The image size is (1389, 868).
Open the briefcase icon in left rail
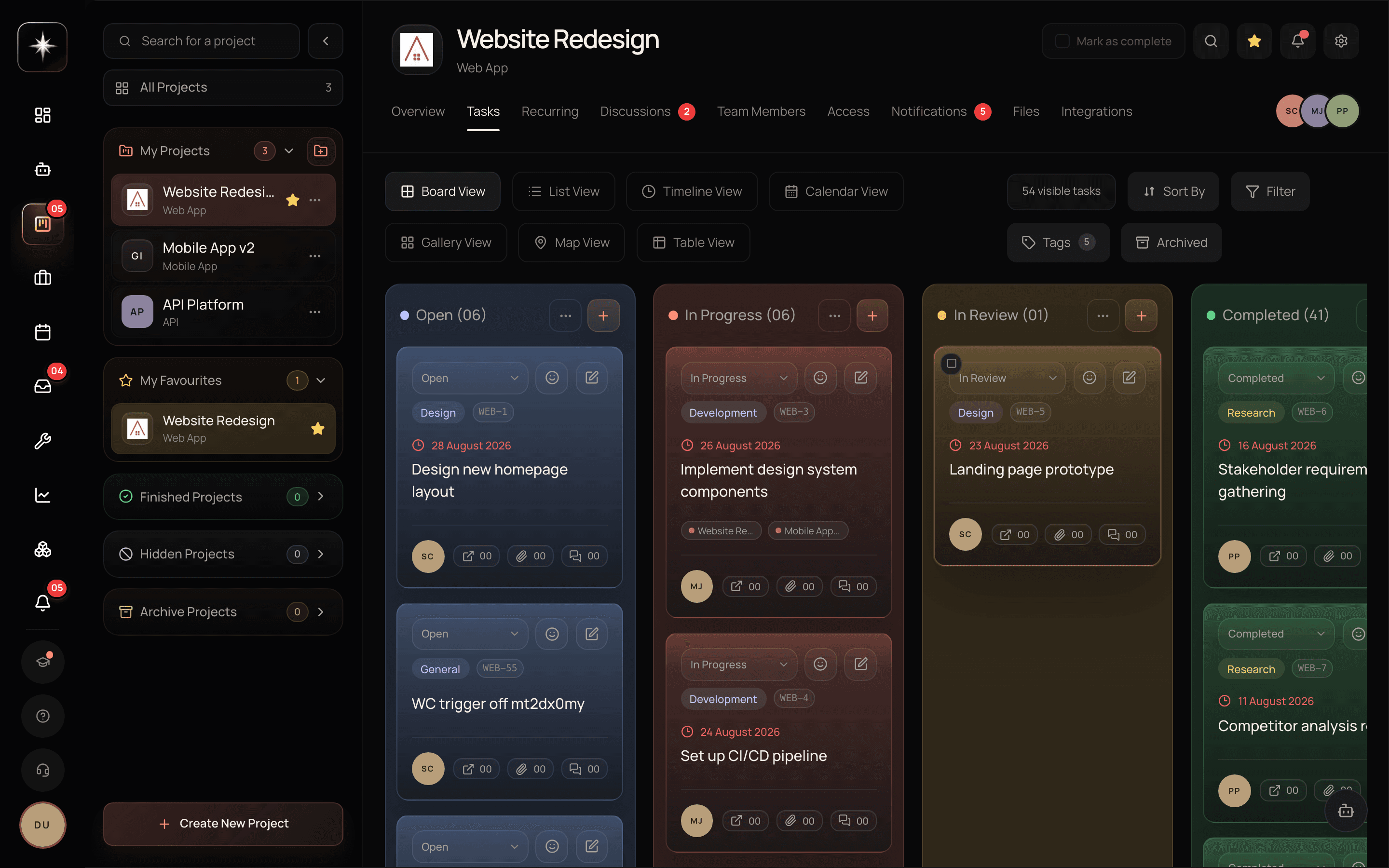point(42,278)
